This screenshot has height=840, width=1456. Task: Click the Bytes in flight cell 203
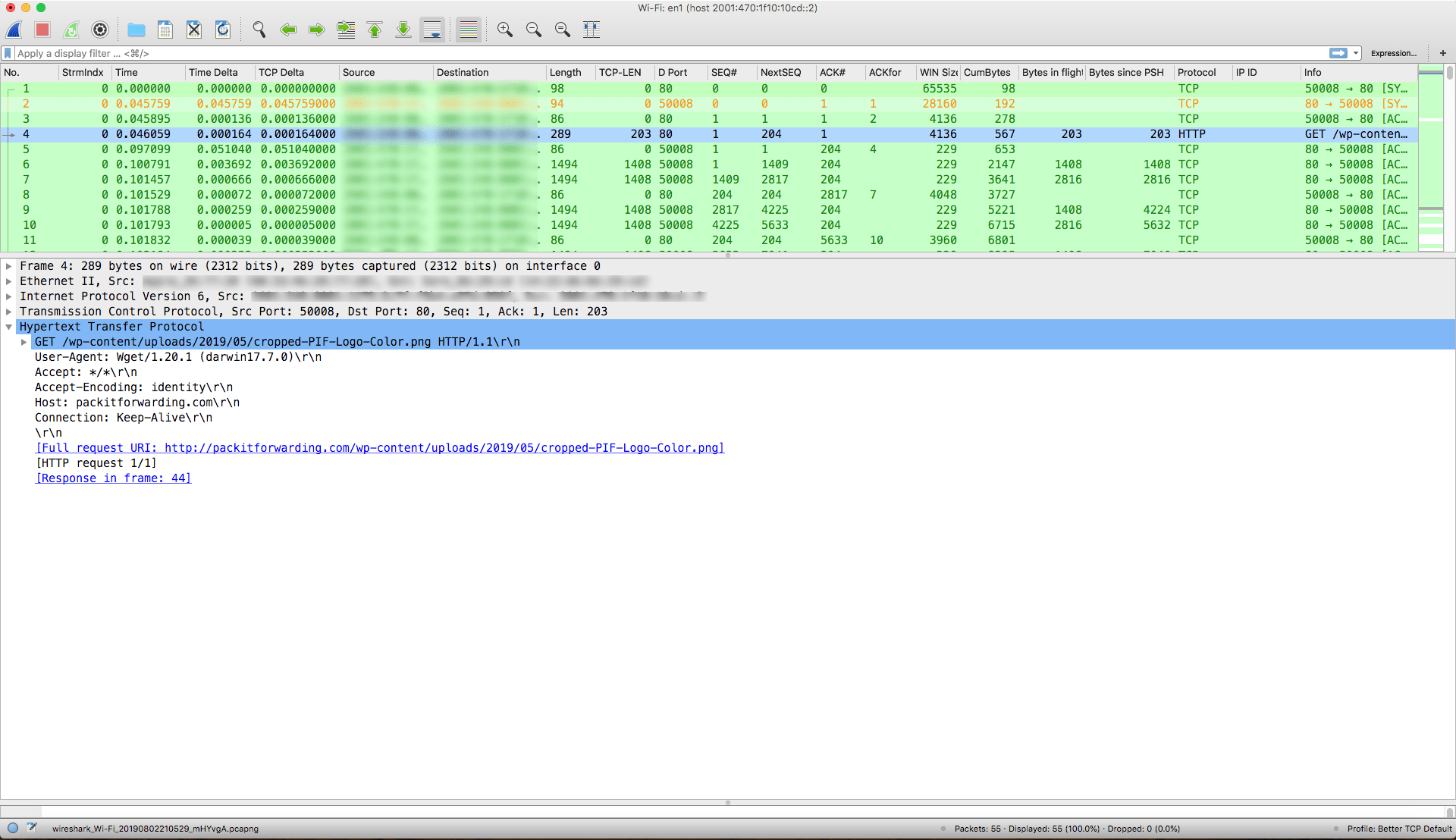[1071, 134]
